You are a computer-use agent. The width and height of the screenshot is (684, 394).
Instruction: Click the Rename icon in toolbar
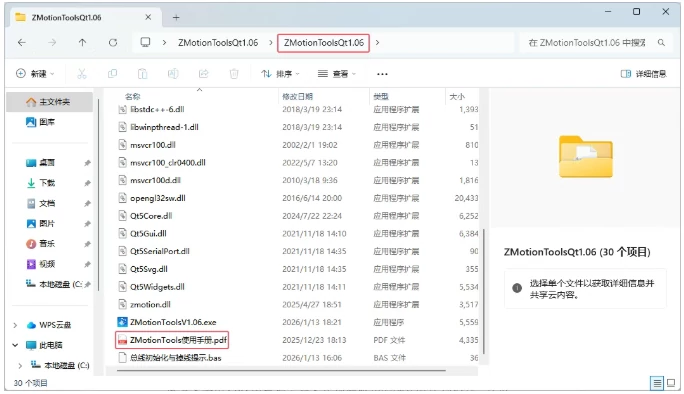point(173,74)
